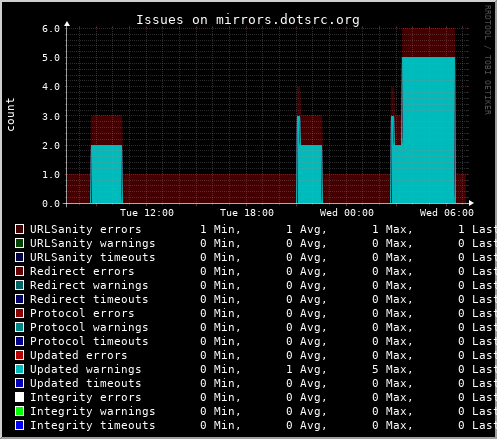Click the Tue 18:00 time axis label
Viewport: 497px width, 439px height.
pos(247,213)
